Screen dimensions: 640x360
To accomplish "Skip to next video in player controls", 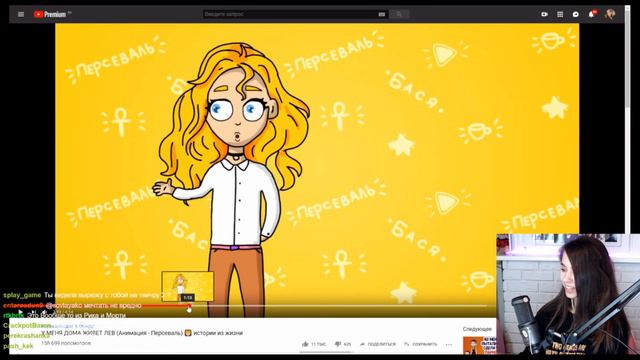I will tap(33, 313).
